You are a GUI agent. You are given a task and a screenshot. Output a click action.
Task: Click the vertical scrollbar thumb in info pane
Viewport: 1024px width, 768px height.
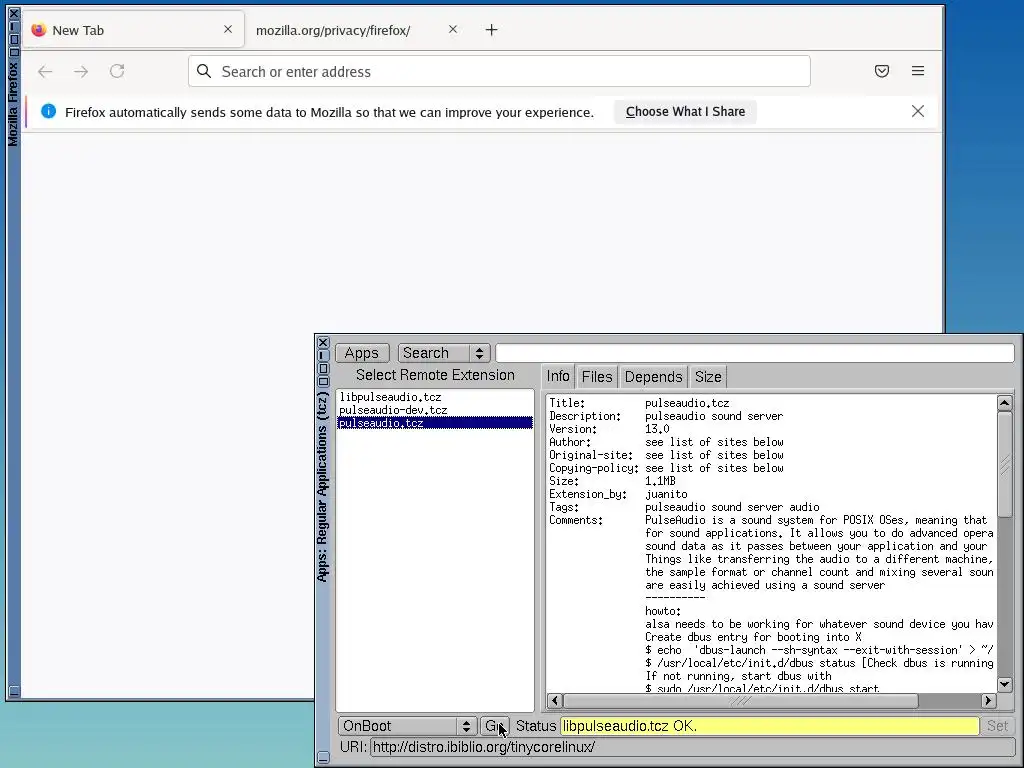tap(1004, 464)
